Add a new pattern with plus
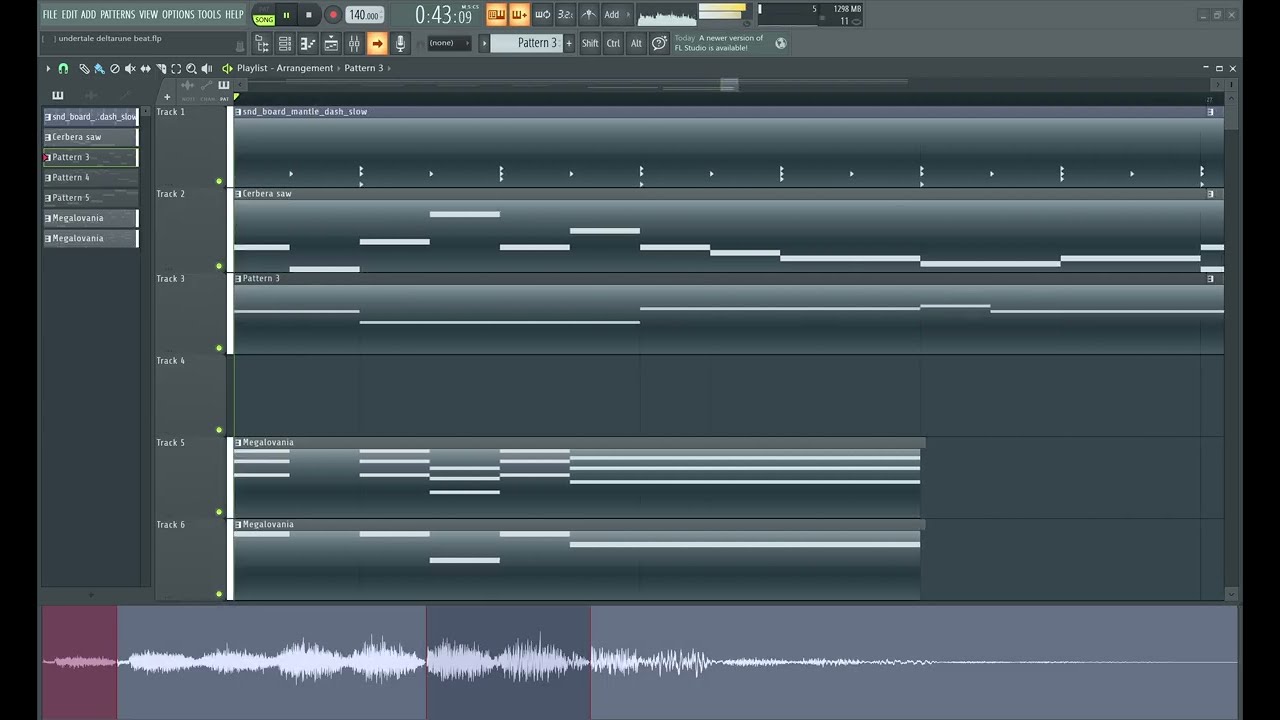Screen dimensions: 1280x720 [569, 43]
